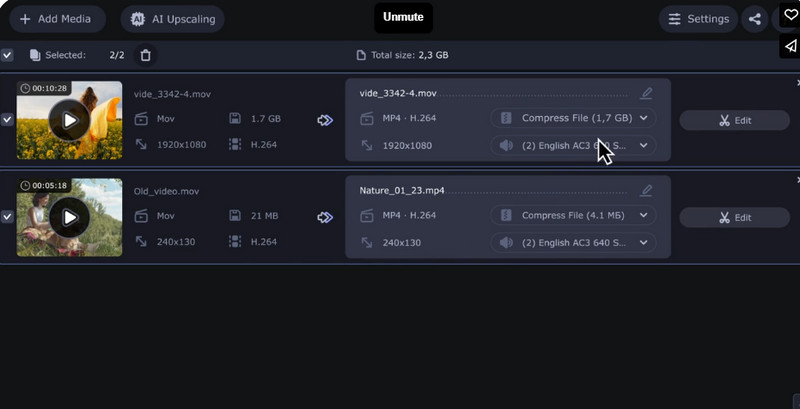Click the 1.7 GB disk size icon
The width and height of the screenshot is (800, 409).
235,119
